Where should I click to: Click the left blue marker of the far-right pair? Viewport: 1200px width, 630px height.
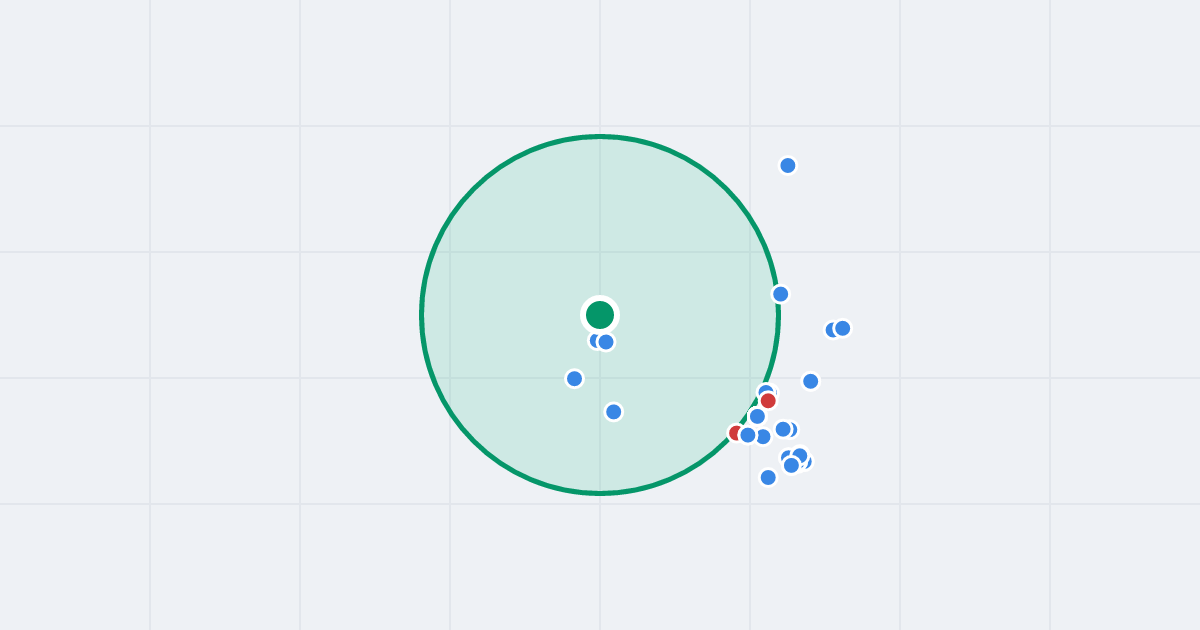coord(830,330)
